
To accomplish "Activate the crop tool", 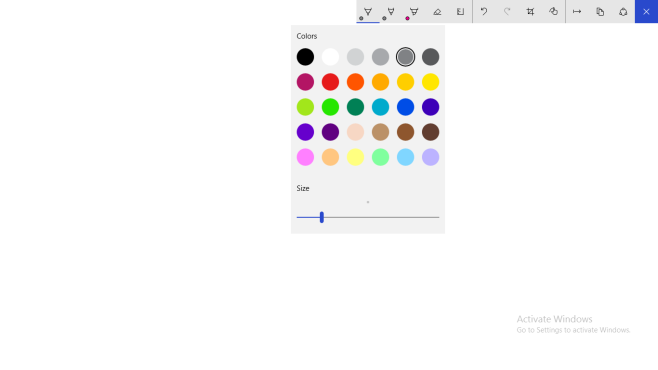I will [530, 12].
